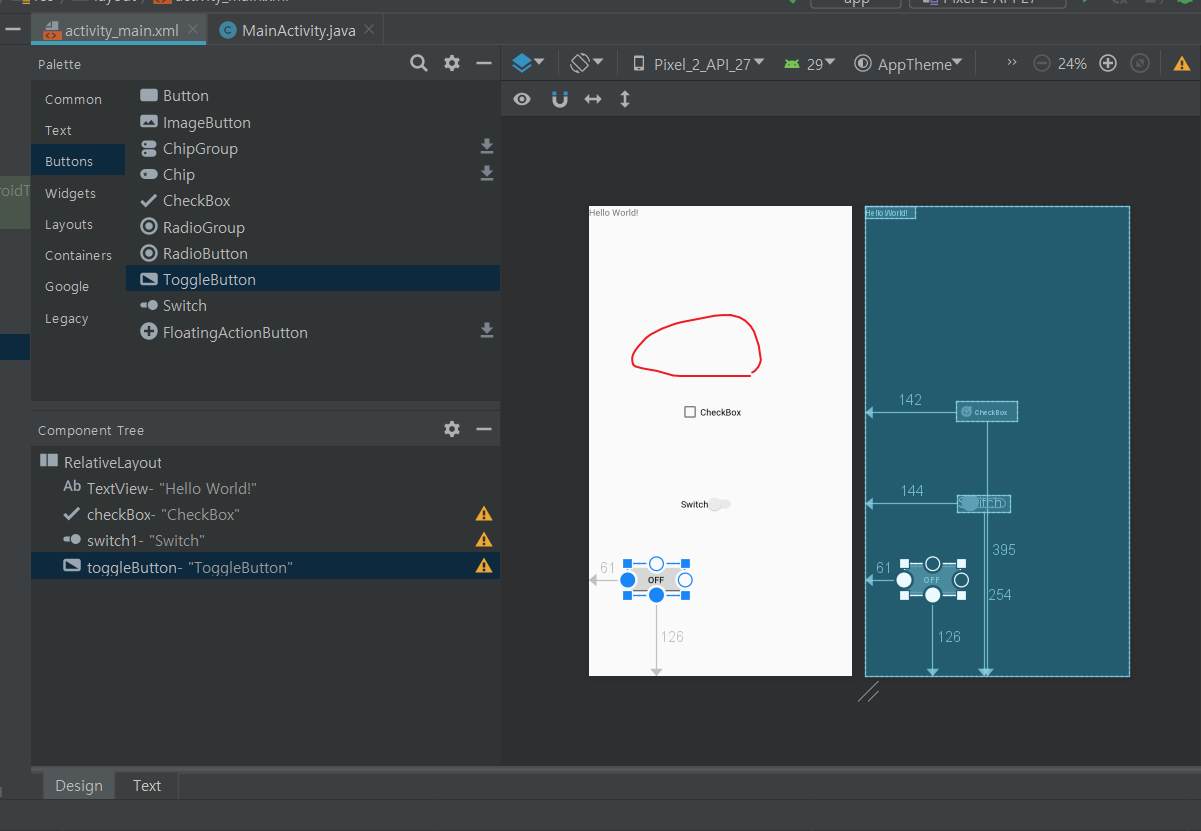Expand hidden toolbar items chevron
The width and height of the screenshot is (1201, 831).
click(x=1011, y=63)
